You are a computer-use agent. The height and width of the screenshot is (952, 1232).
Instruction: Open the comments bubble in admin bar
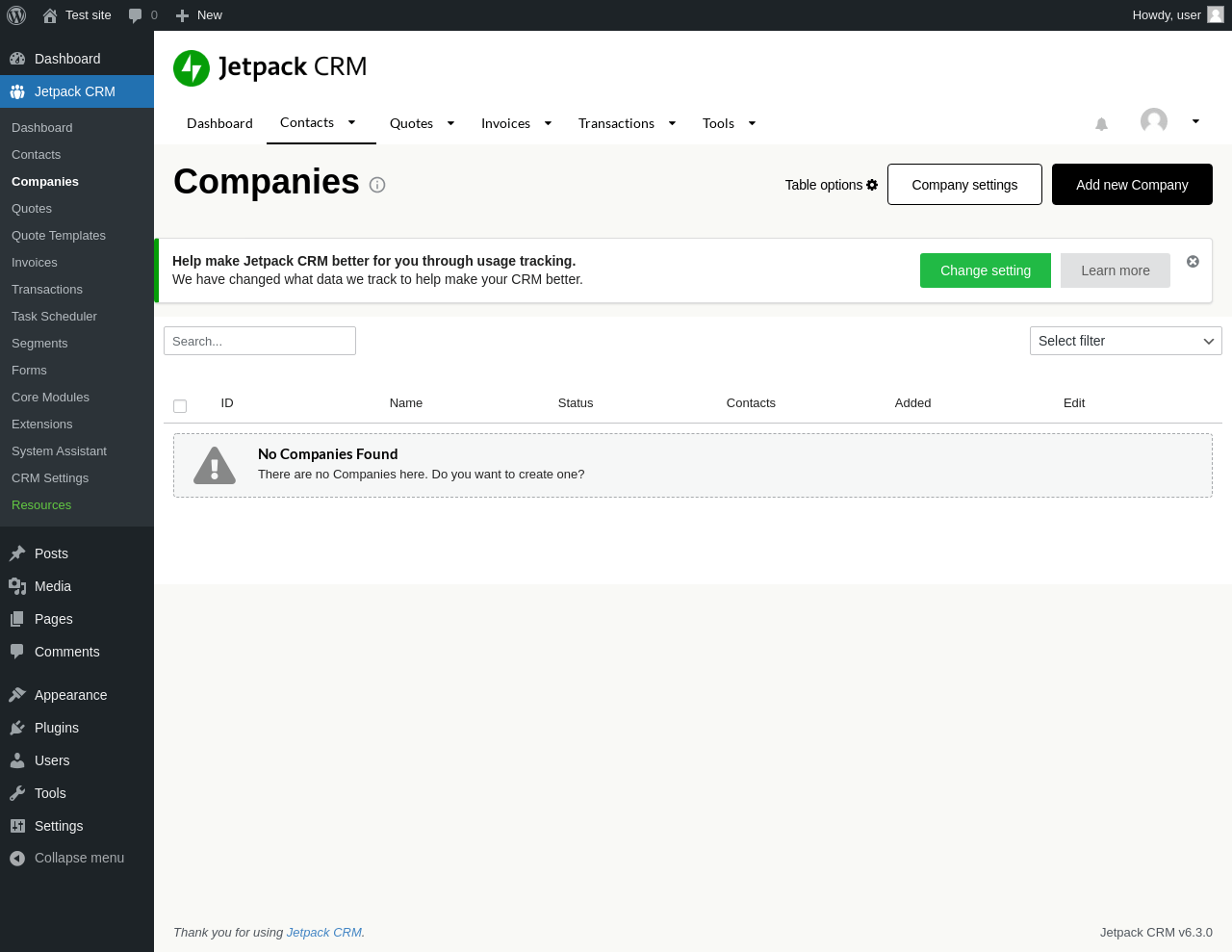click(136, 15)
